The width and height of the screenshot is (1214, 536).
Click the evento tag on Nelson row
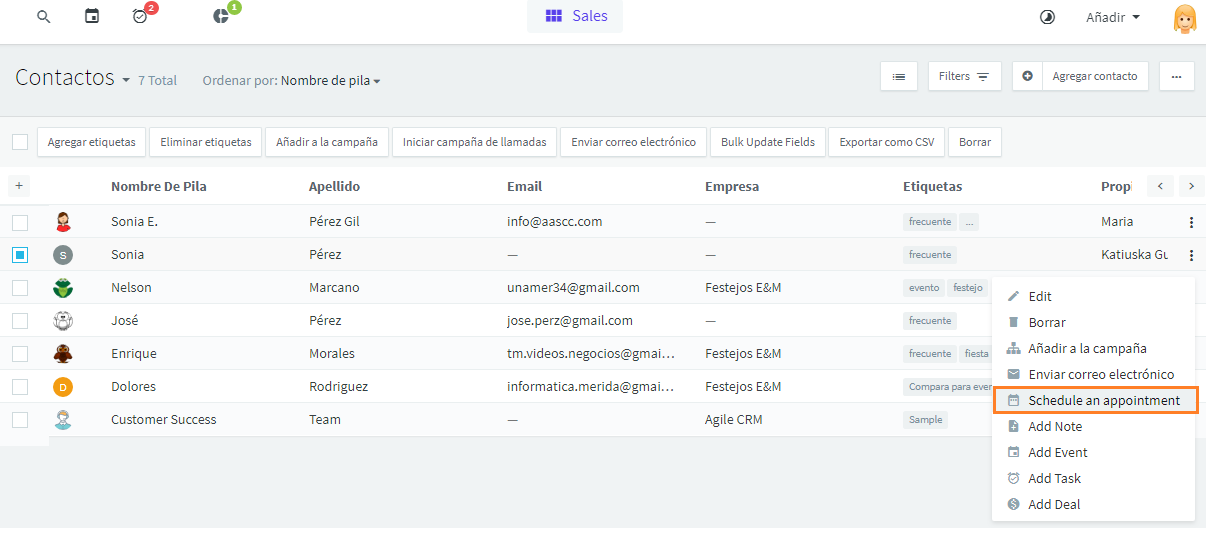(x=924, y=288)
